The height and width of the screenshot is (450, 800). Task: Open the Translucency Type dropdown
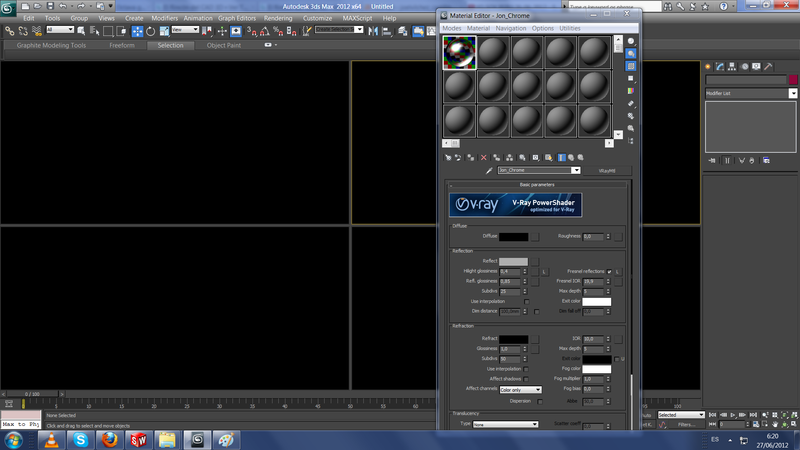click(505, 424)
